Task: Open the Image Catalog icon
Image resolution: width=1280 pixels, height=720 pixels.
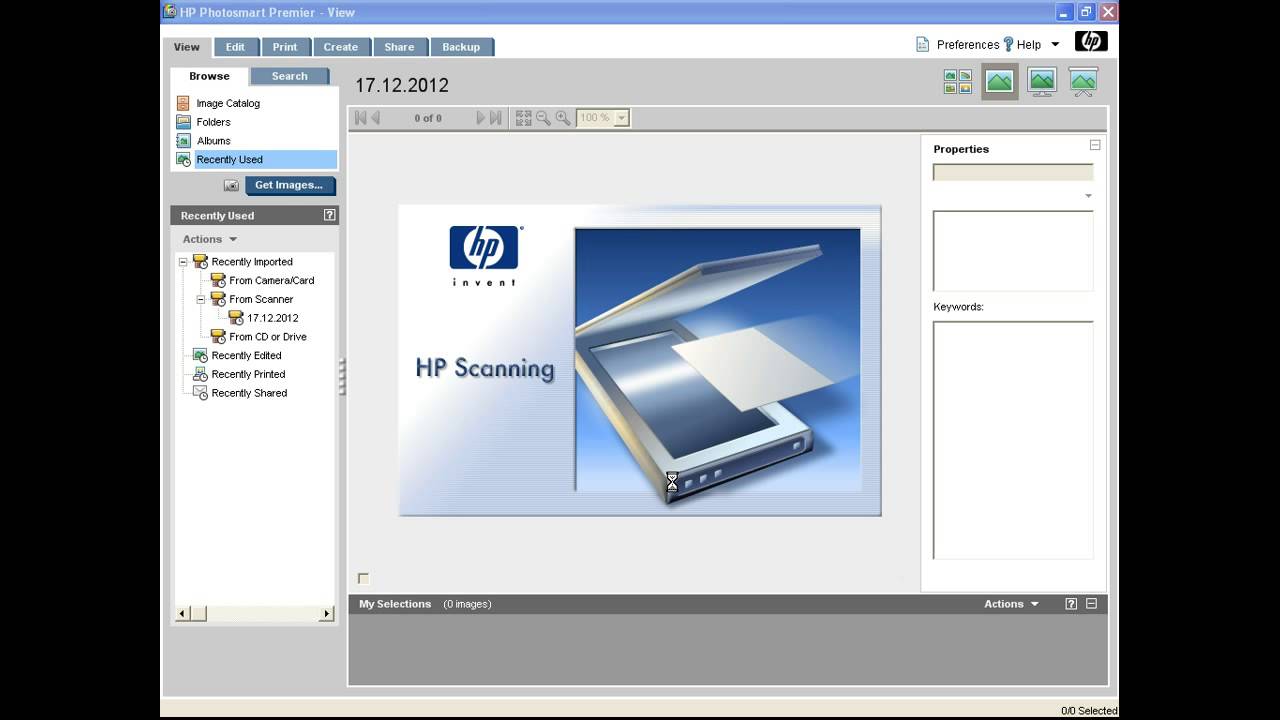Action: coord(183,103)
